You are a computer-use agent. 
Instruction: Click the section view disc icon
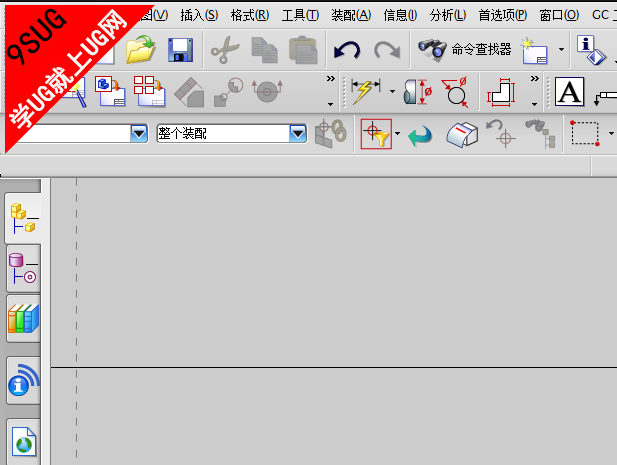267,91
